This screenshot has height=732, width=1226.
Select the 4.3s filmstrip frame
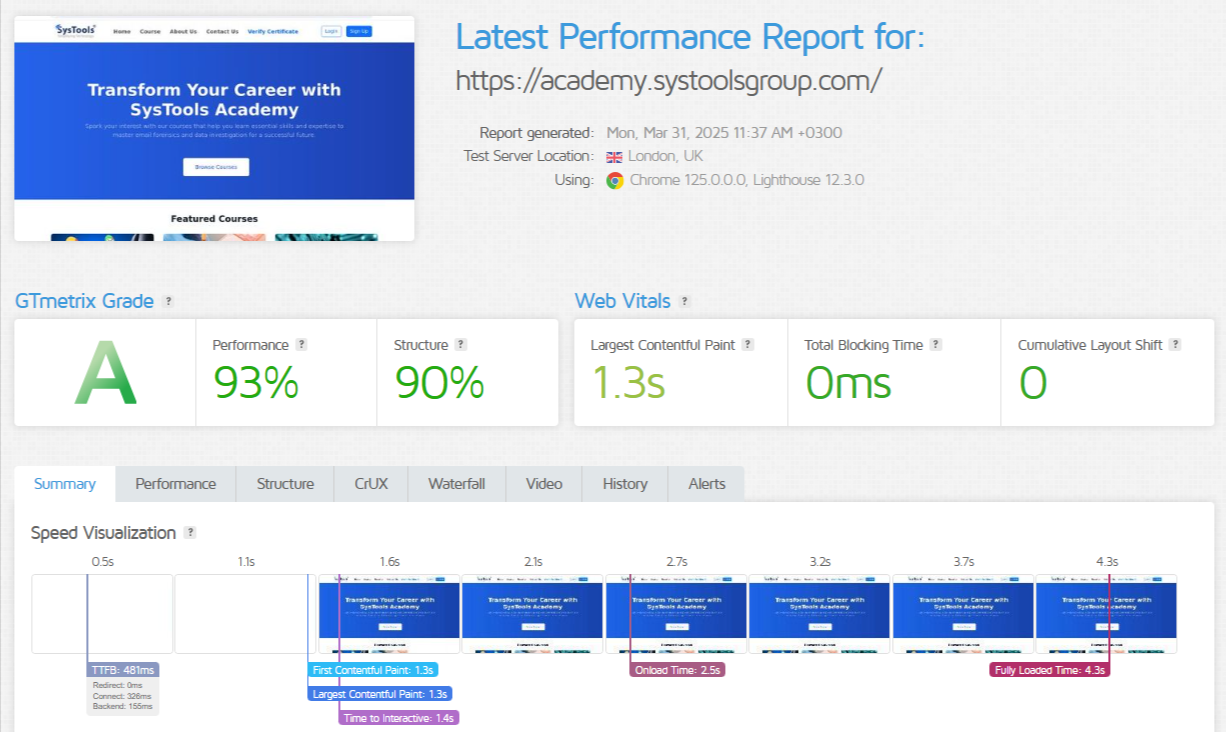click(1106, 614)
